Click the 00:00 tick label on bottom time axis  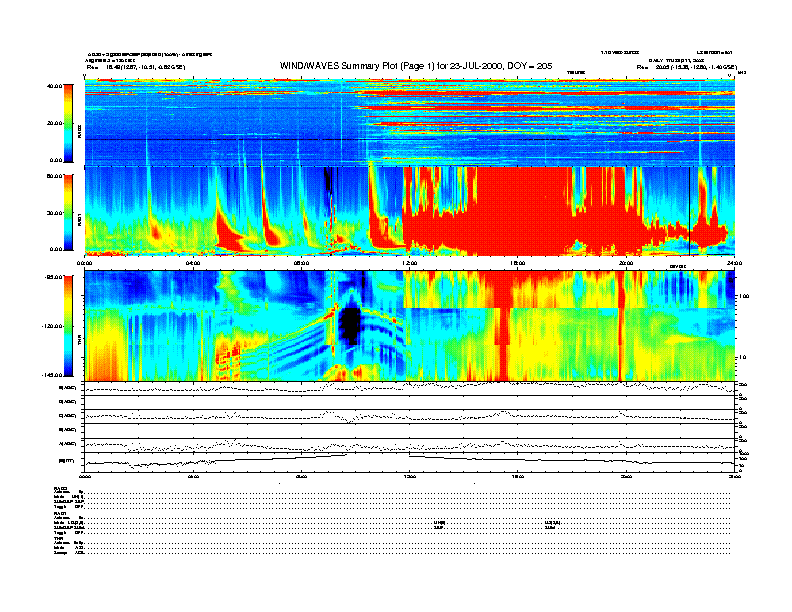click(85, 476)
